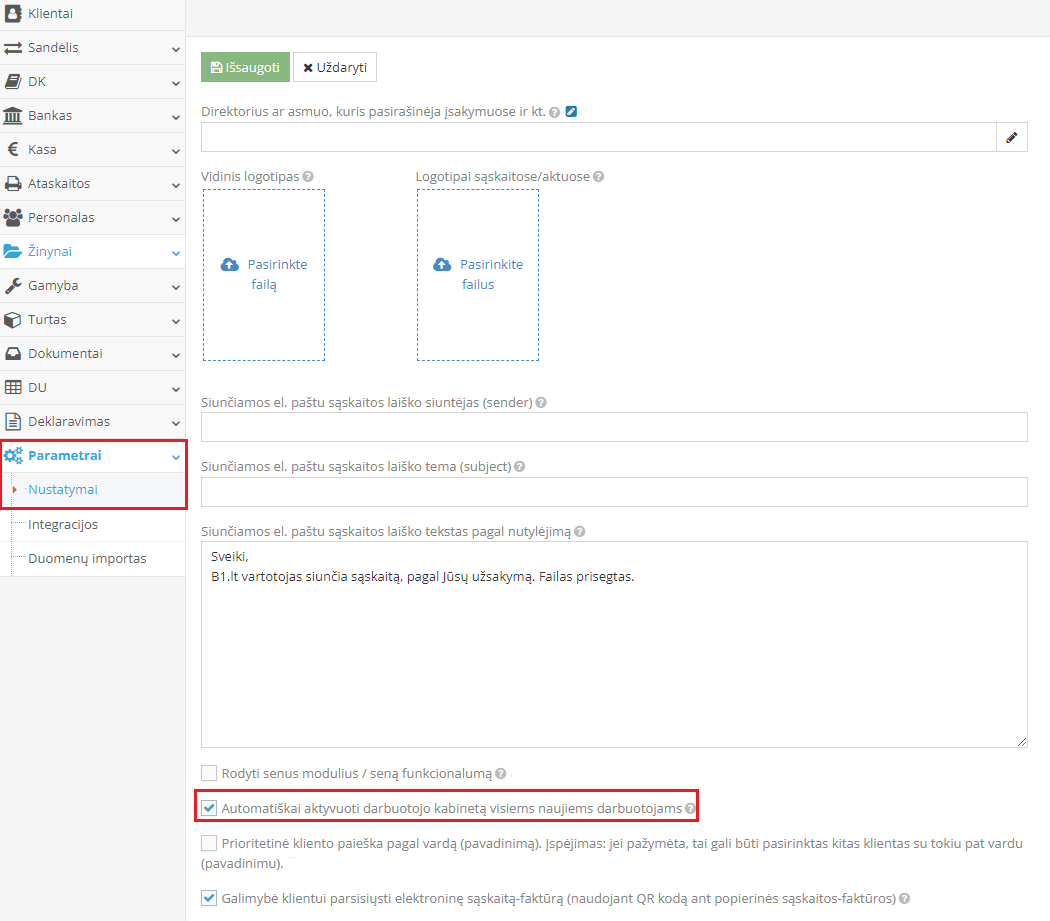The image size is (1050, 921).
Task: Click the Uždaryti button
Action: 335,68
